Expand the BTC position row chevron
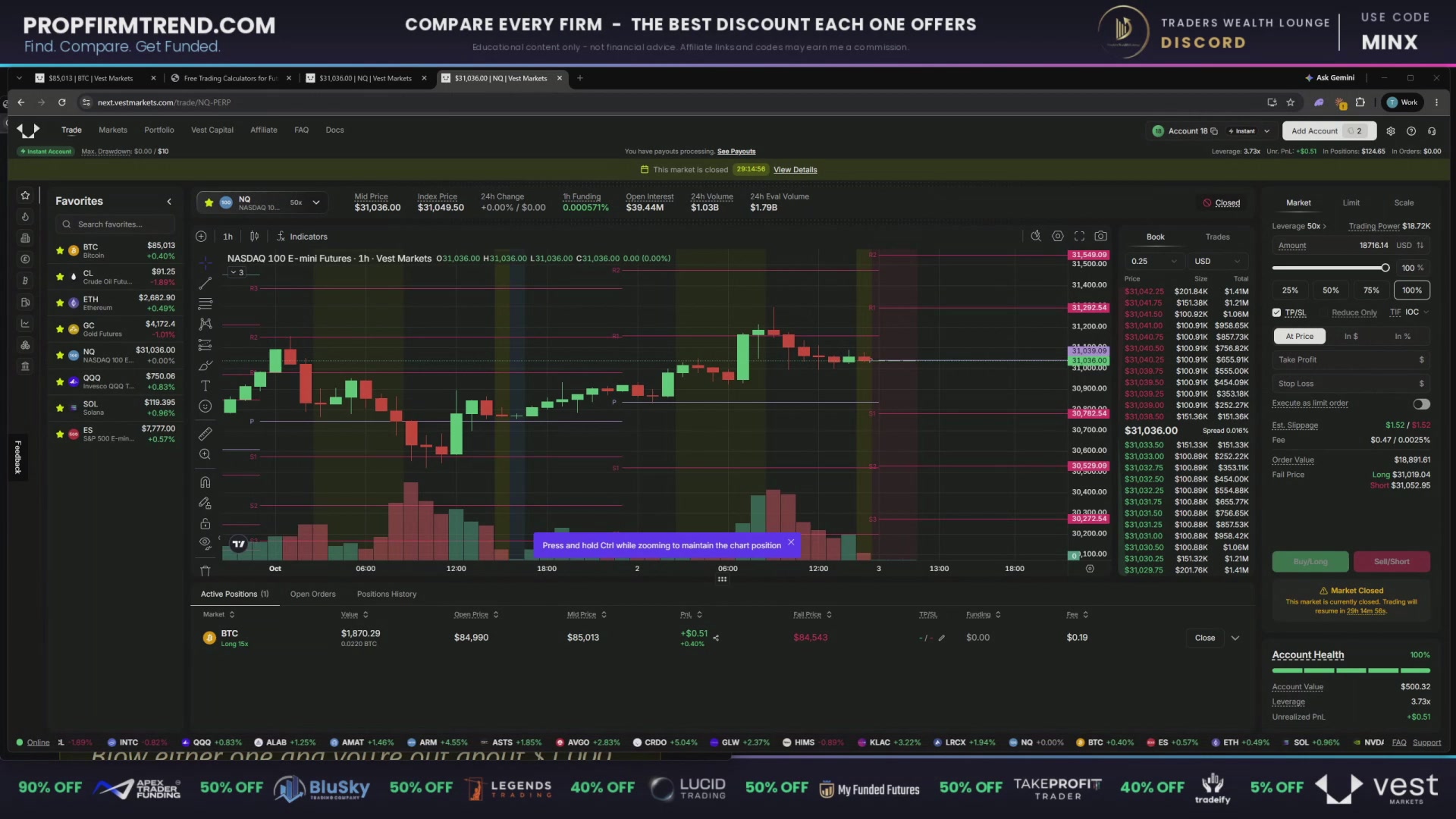The width and height of the screenshot is (1456, 819). pyautogui.click(x=1235, y=638)
